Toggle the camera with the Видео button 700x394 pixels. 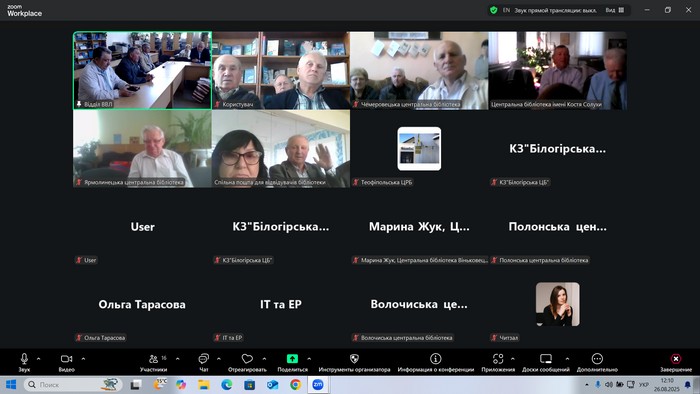(x=67, y=362)
